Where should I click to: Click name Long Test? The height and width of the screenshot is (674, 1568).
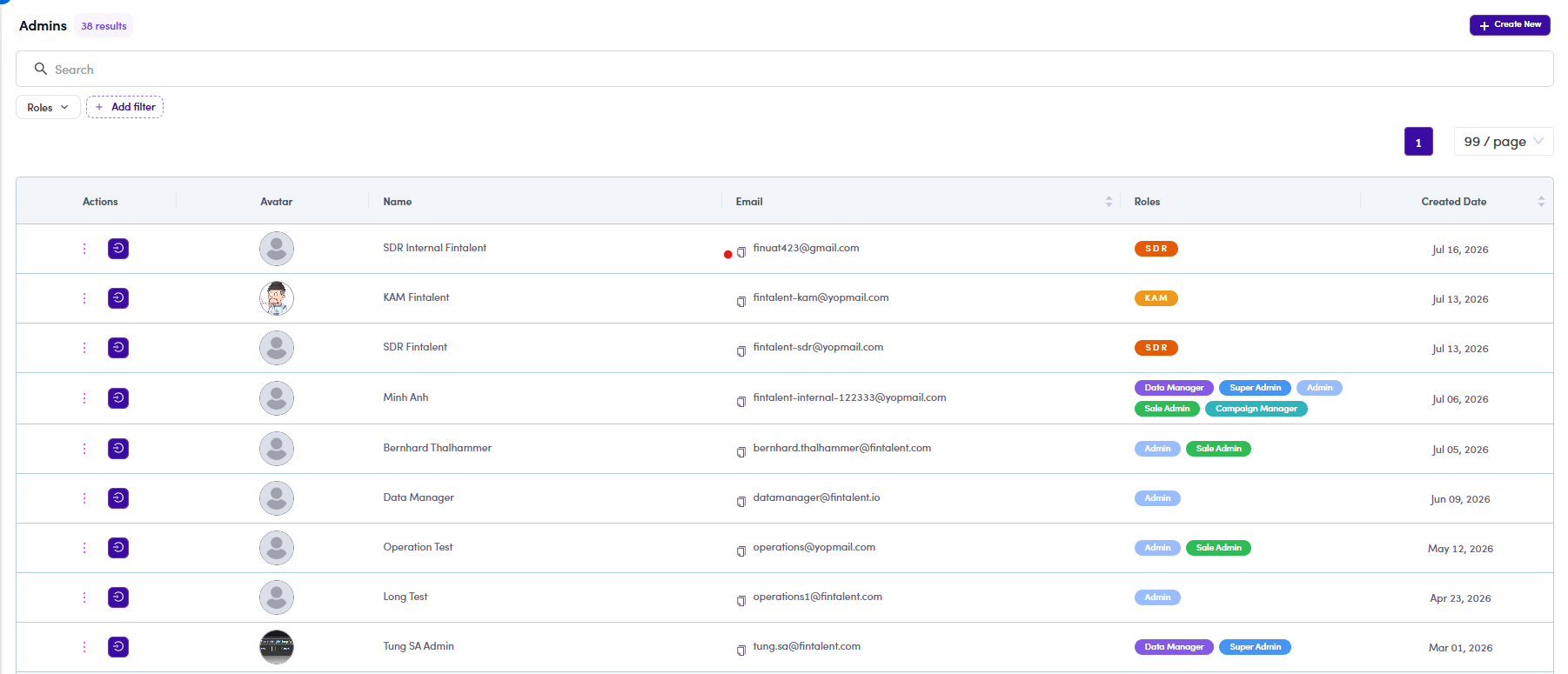[405, 597]
